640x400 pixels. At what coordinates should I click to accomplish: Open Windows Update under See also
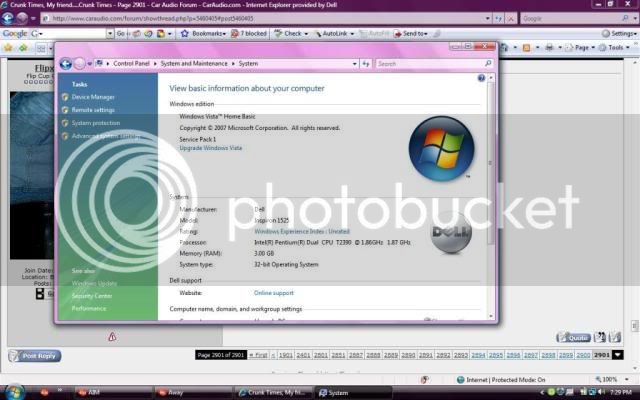(x=94, y=283)
